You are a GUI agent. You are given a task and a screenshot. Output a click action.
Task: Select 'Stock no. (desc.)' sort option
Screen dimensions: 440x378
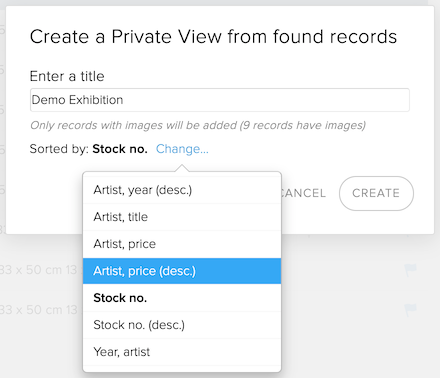pyautogui.click(x=182, y=325)
